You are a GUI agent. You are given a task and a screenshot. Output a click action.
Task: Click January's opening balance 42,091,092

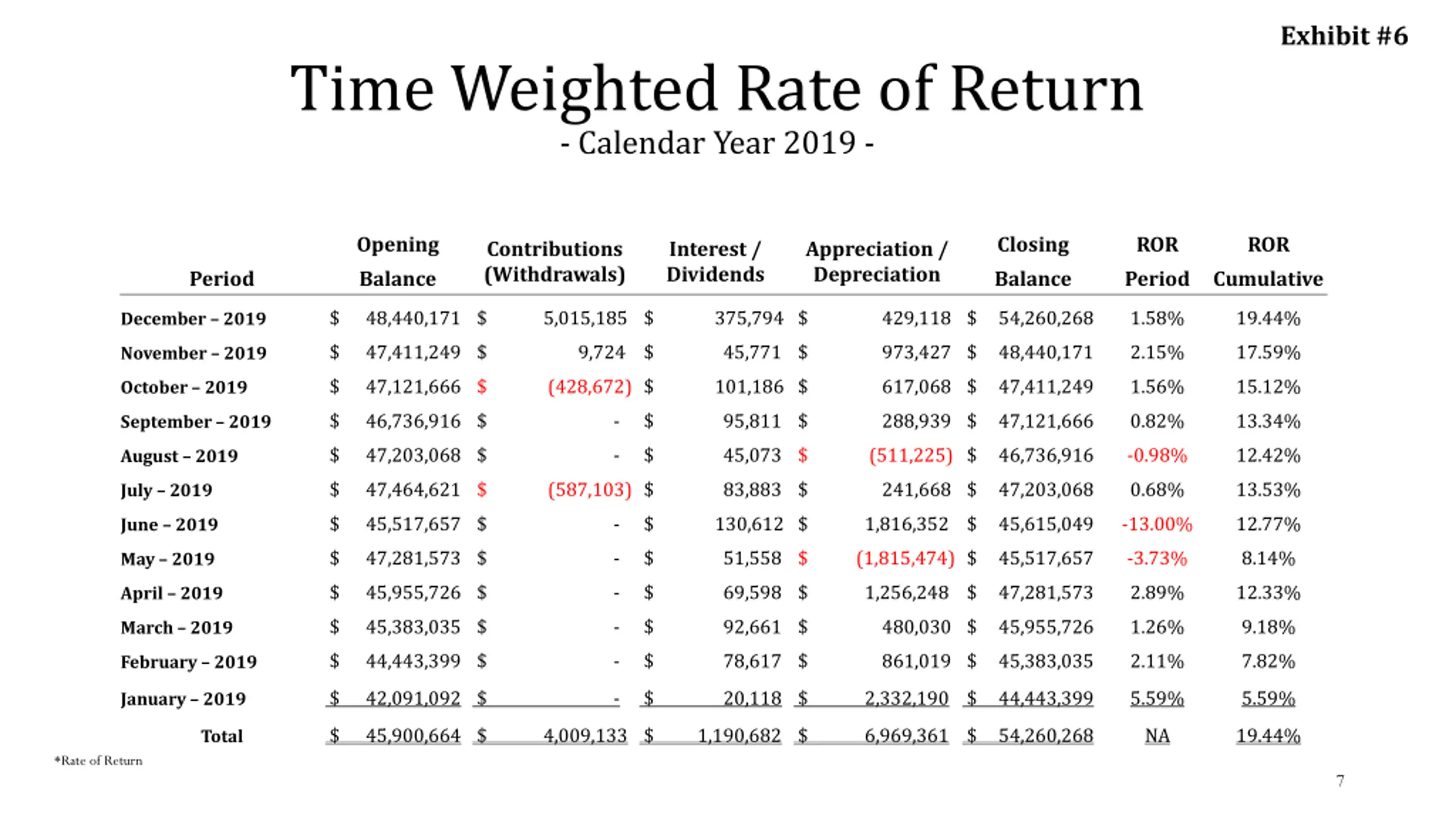(412, 698)
